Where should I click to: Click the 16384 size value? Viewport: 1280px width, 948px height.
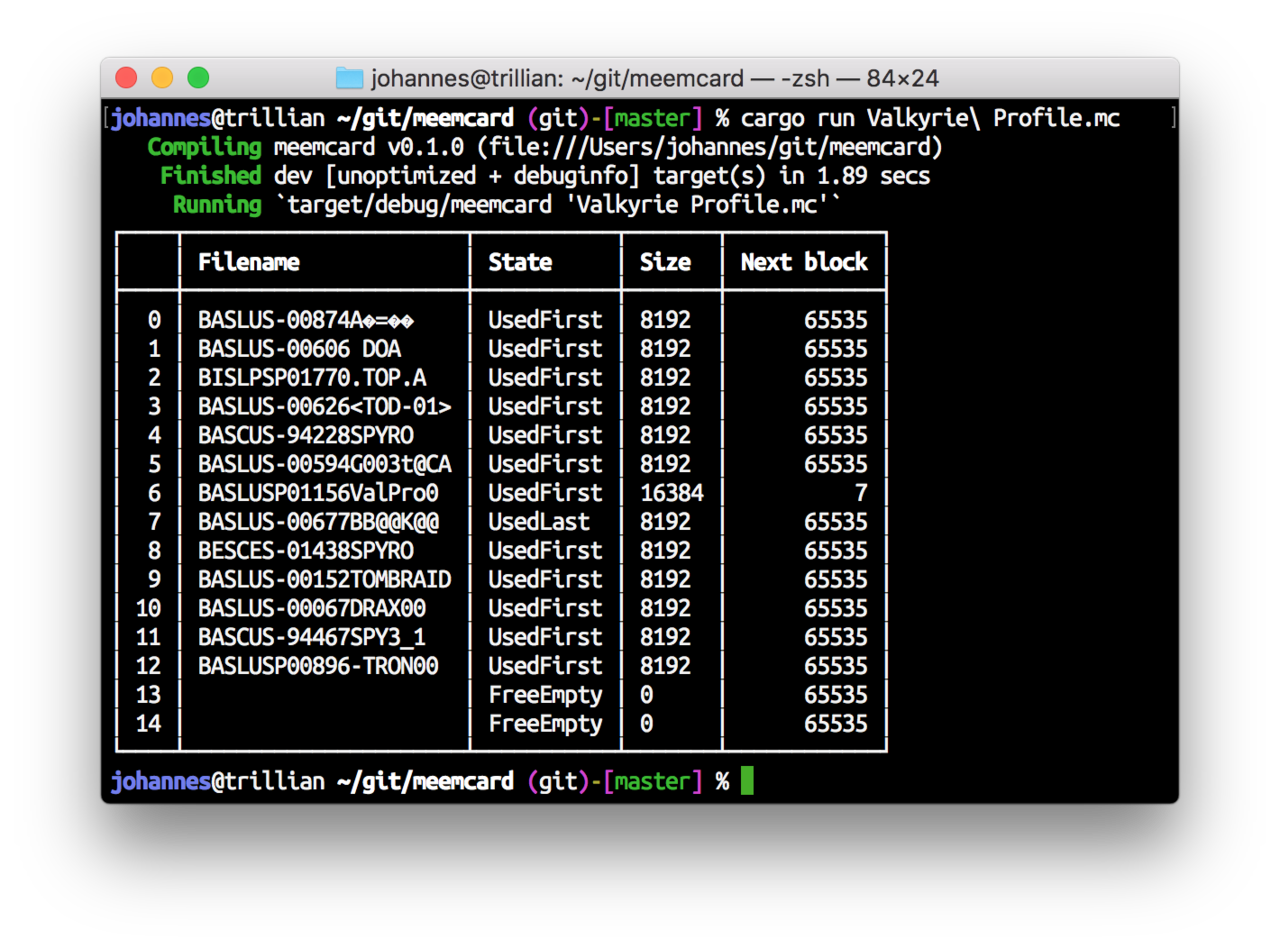(x=672, y=493)
